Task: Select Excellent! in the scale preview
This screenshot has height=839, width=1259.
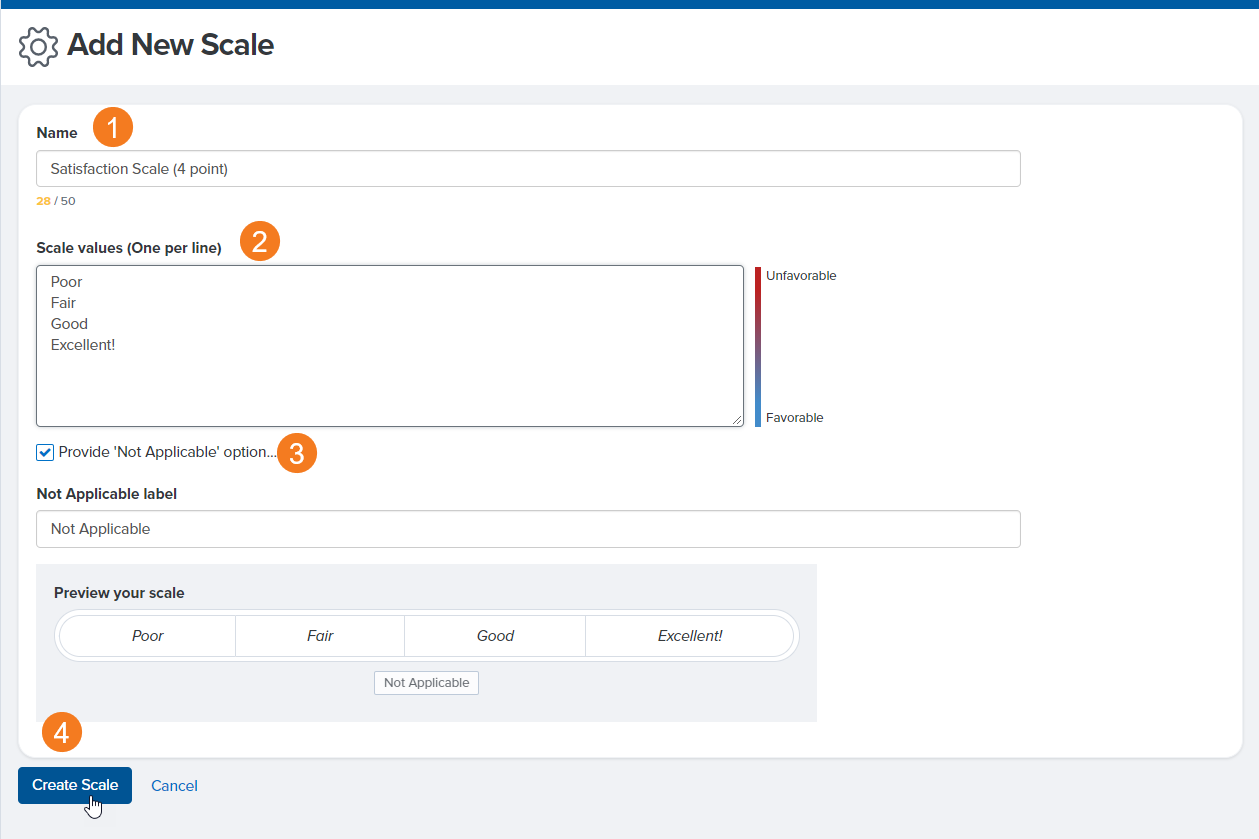Action: (x=690, y=635)
